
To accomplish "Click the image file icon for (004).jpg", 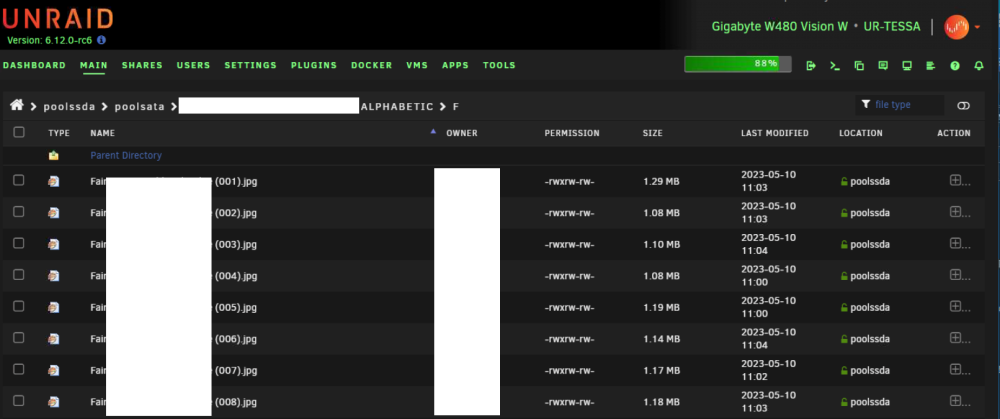I will pyautogui.click(x=54, y=276).
